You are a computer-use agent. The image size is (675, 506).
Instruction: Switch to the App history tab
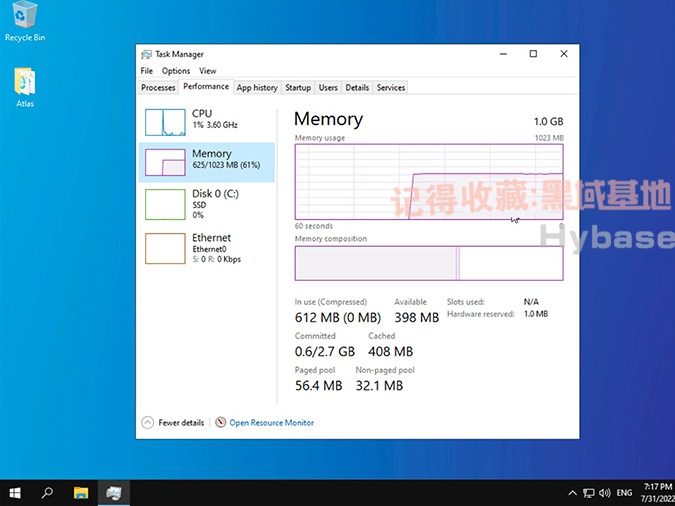(257, 87)
